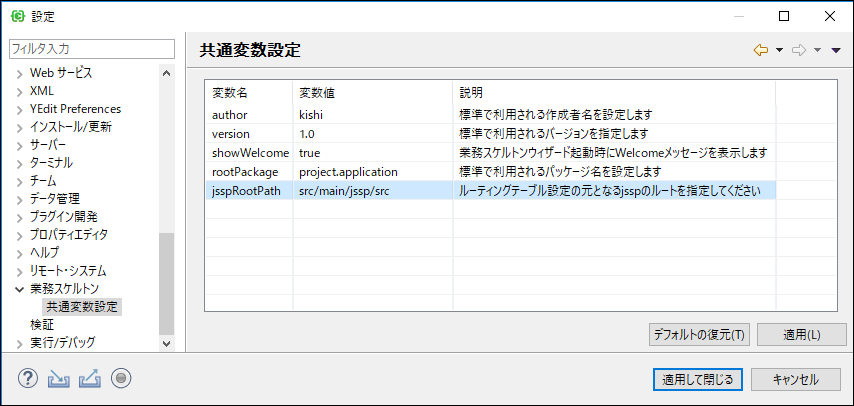854x406 pixels.
Task: Collapse the 業務スケルトン tree node
Action: (20, 289)
